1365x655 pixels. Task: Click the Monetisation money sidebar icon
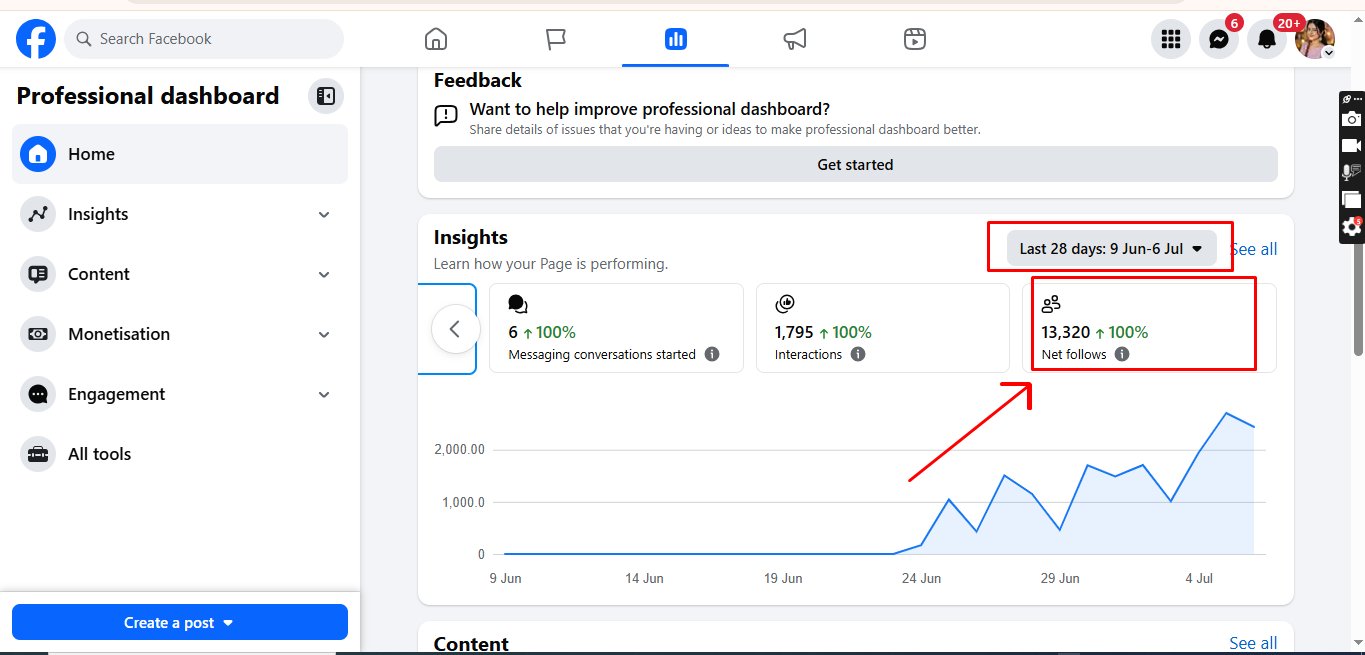(x=38, y=334)
